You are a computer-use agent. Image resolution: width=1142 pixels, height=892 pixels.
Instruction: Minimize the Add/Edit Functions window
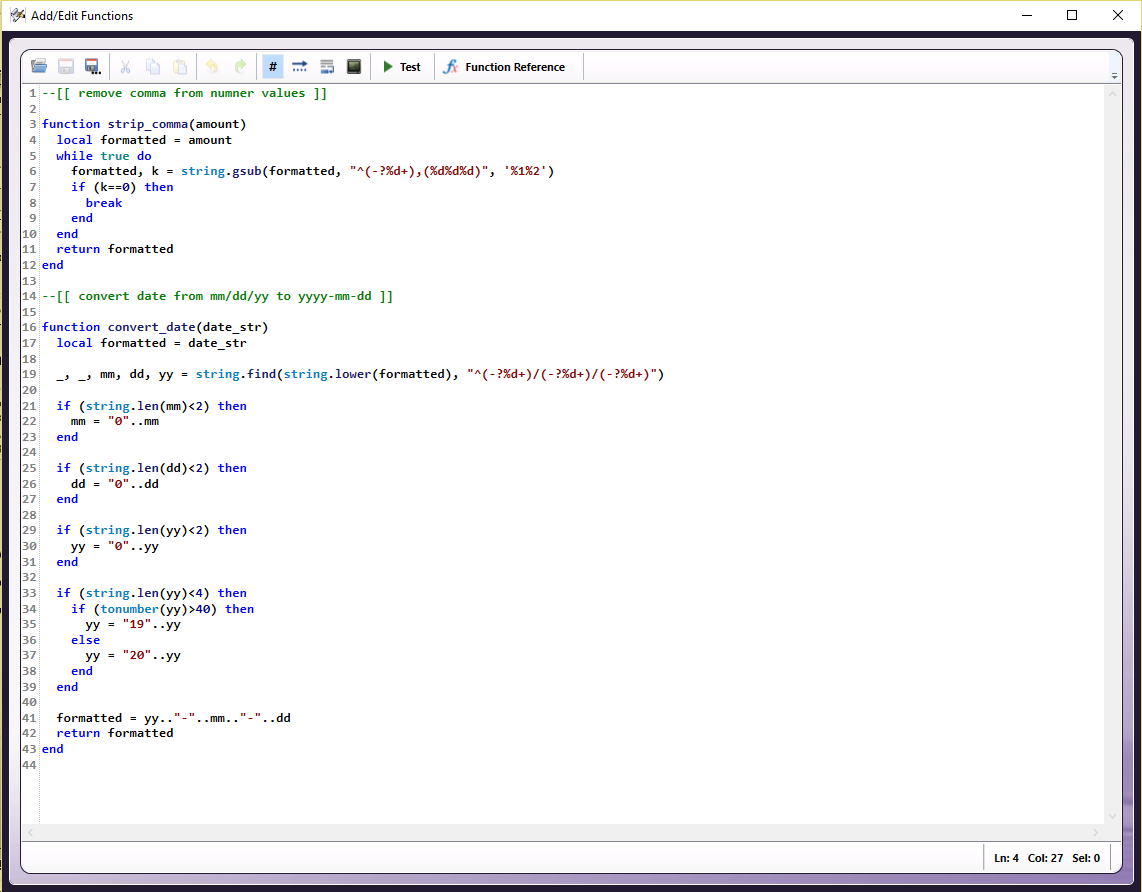coord(1027,15)
